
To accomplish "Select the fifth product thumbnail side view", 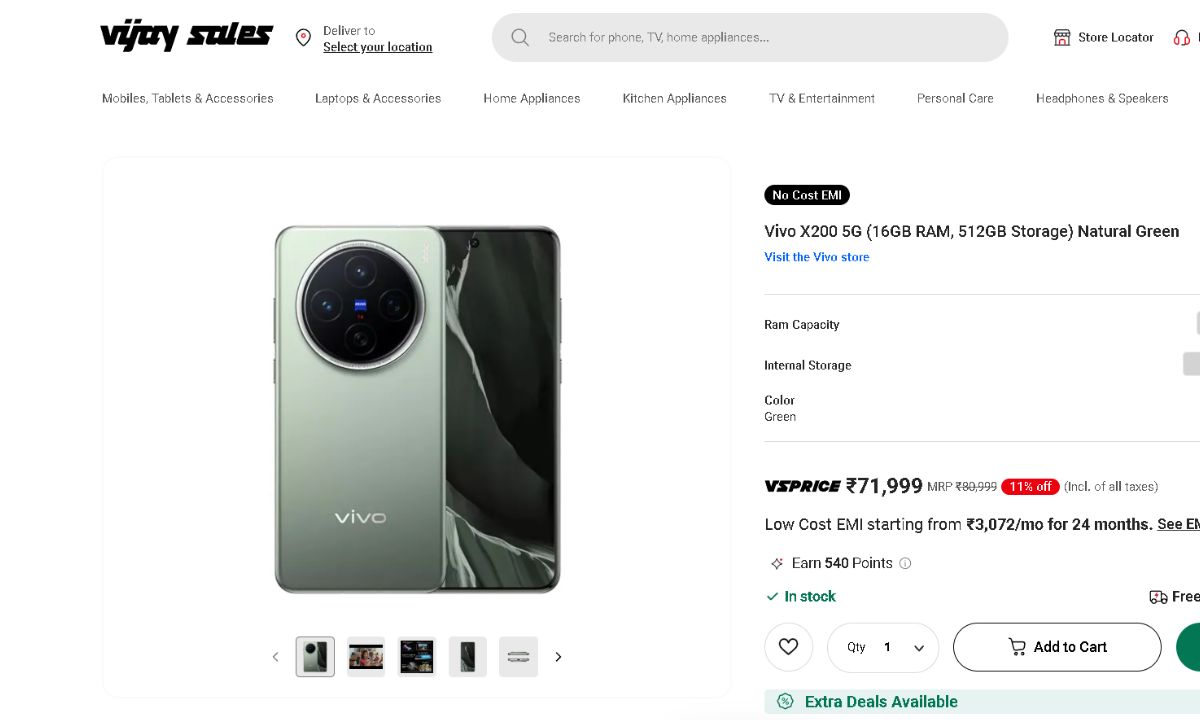I will tap(518, 657).
